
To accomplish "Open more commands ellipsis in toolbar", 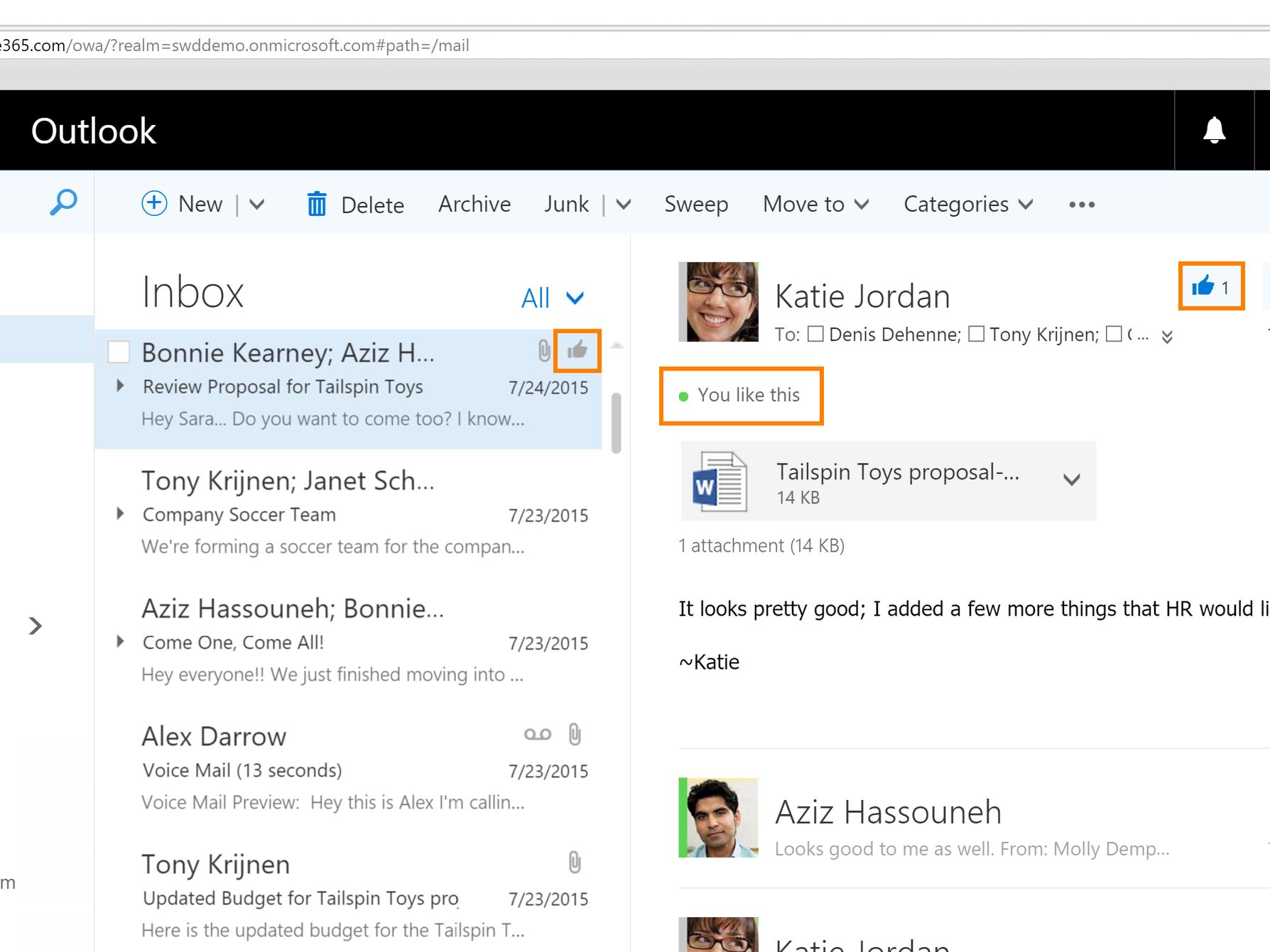I will pyautogui.click(x=1082, y=204).
